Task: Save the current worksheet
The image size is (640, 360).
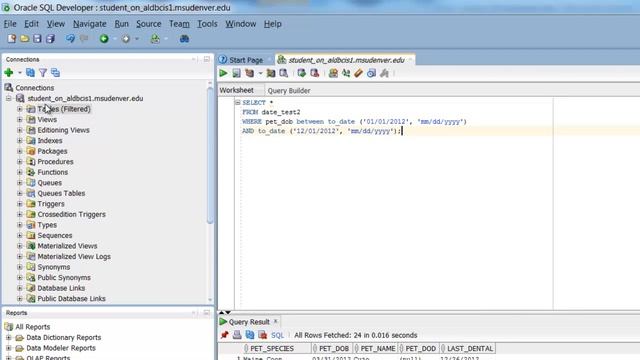Action: (x=37, y=39)
